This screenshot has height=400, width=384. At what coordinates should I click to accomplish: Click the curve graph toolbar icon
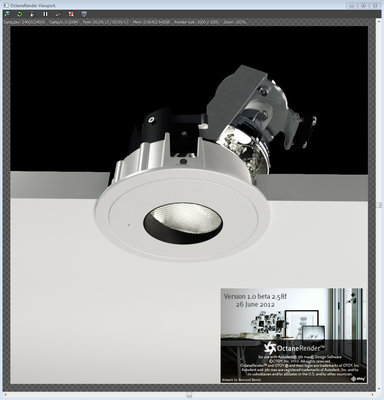pos(58,14)
